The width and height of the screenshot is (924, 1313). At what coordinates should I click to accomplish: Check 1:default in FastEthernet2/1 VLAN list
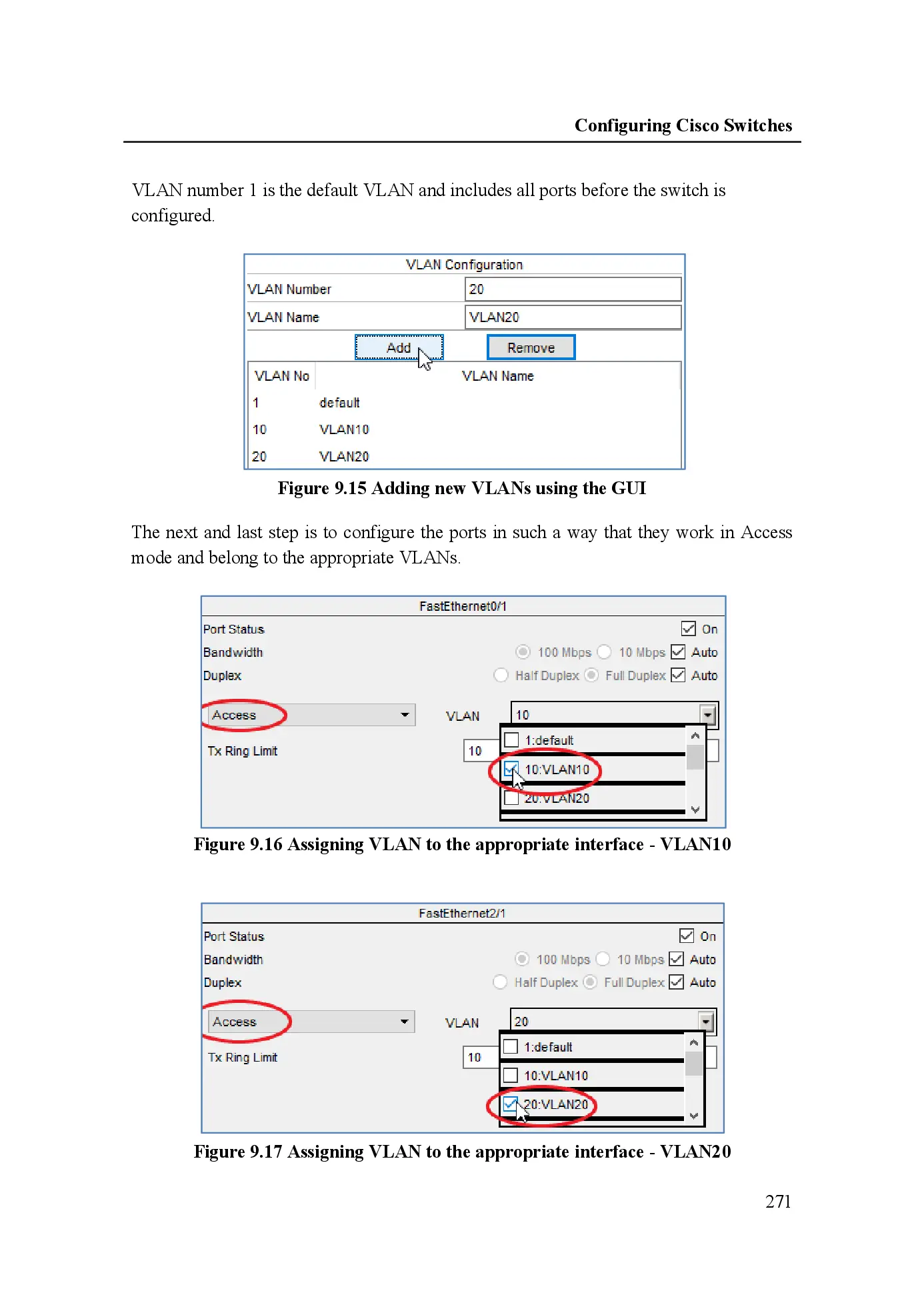point(511,1047)
